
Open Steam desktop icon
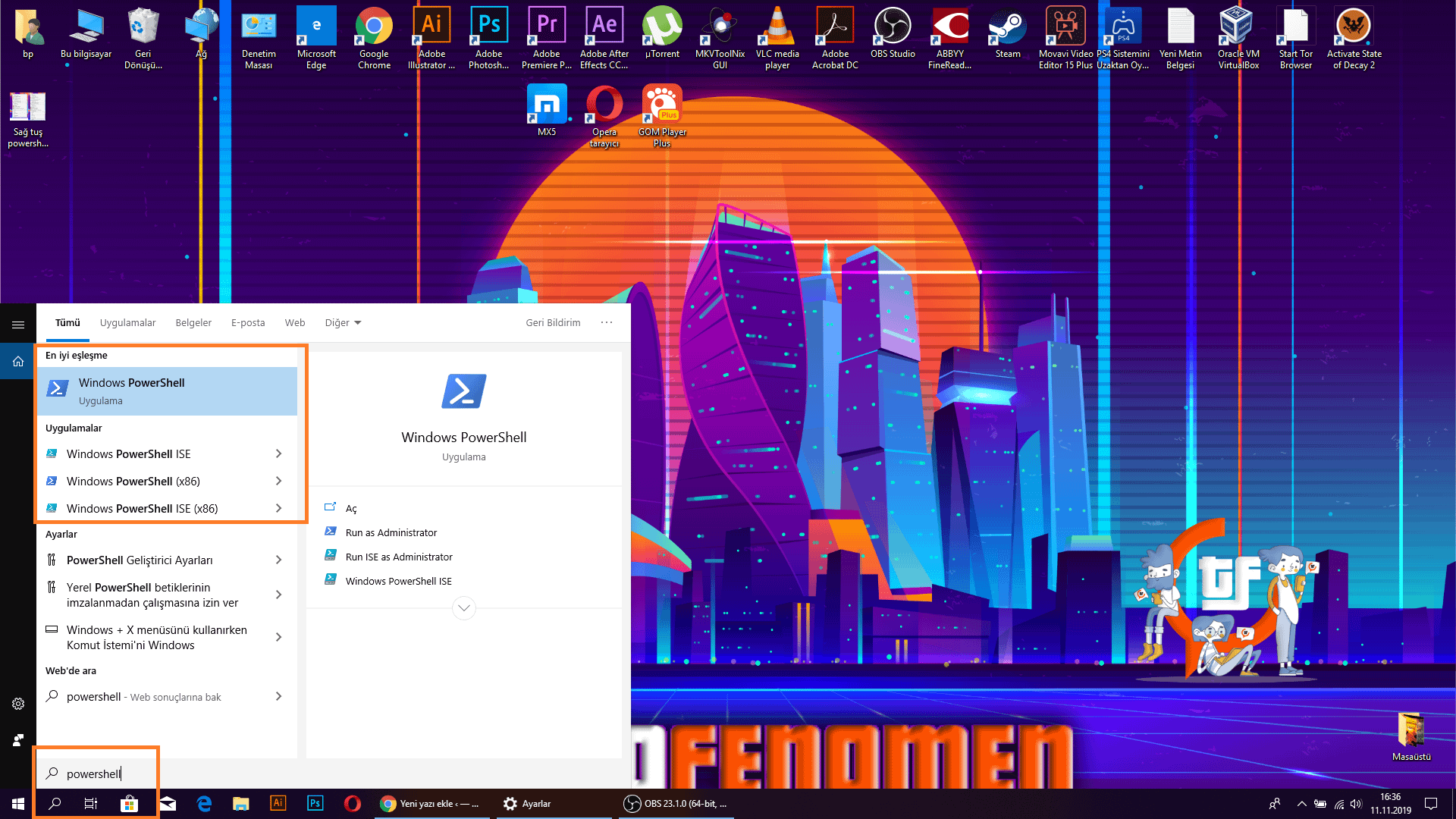tap(1008, 33)
